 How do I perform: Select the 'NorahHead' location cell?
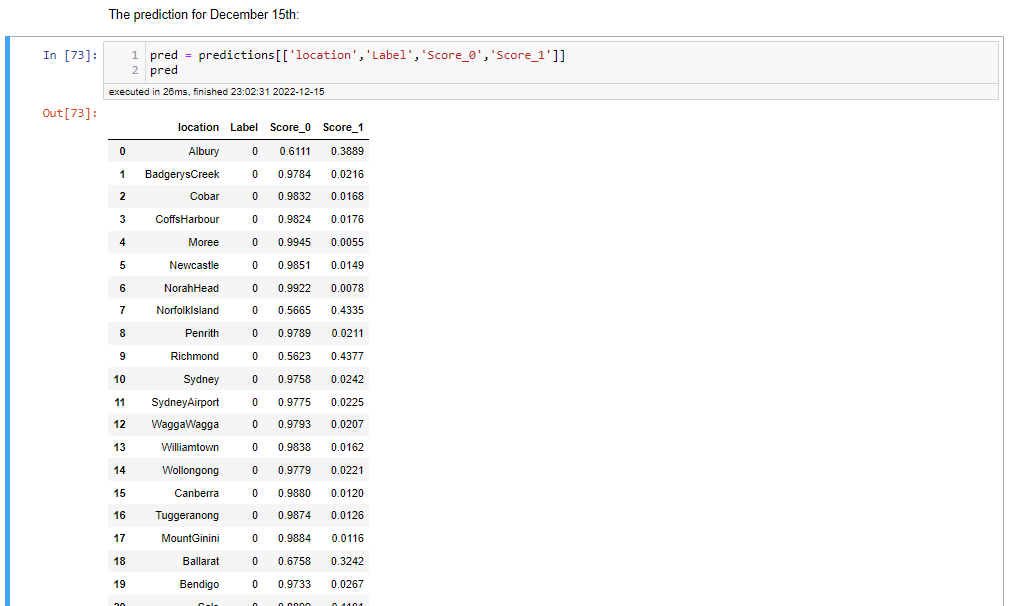(191, 288)
